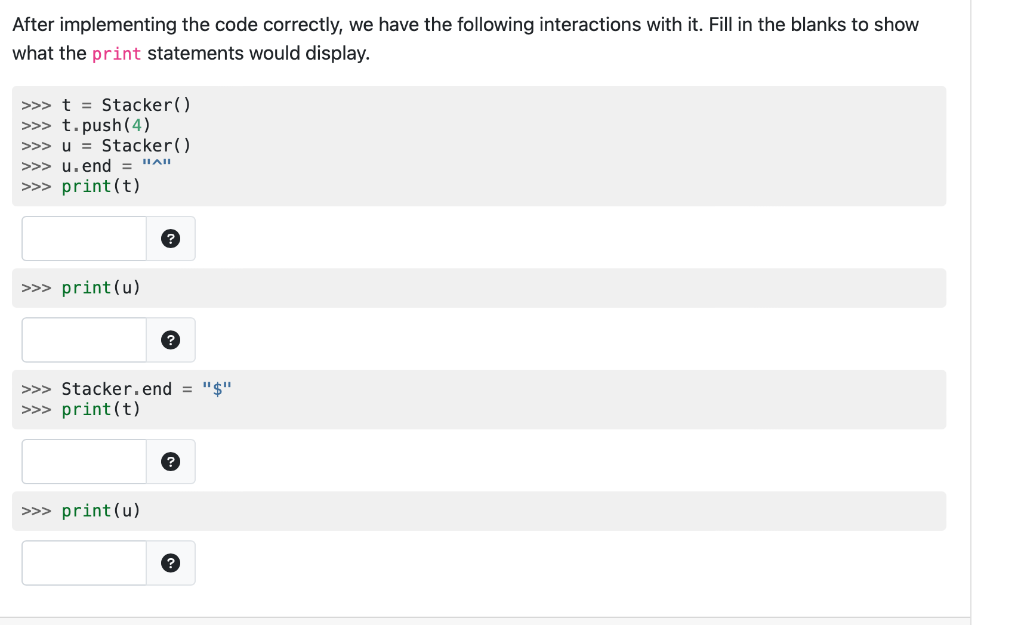Viewport: 1024px width, 625px height.
Task: Click the help icon beside the first answer box
Action: point(170,238)
